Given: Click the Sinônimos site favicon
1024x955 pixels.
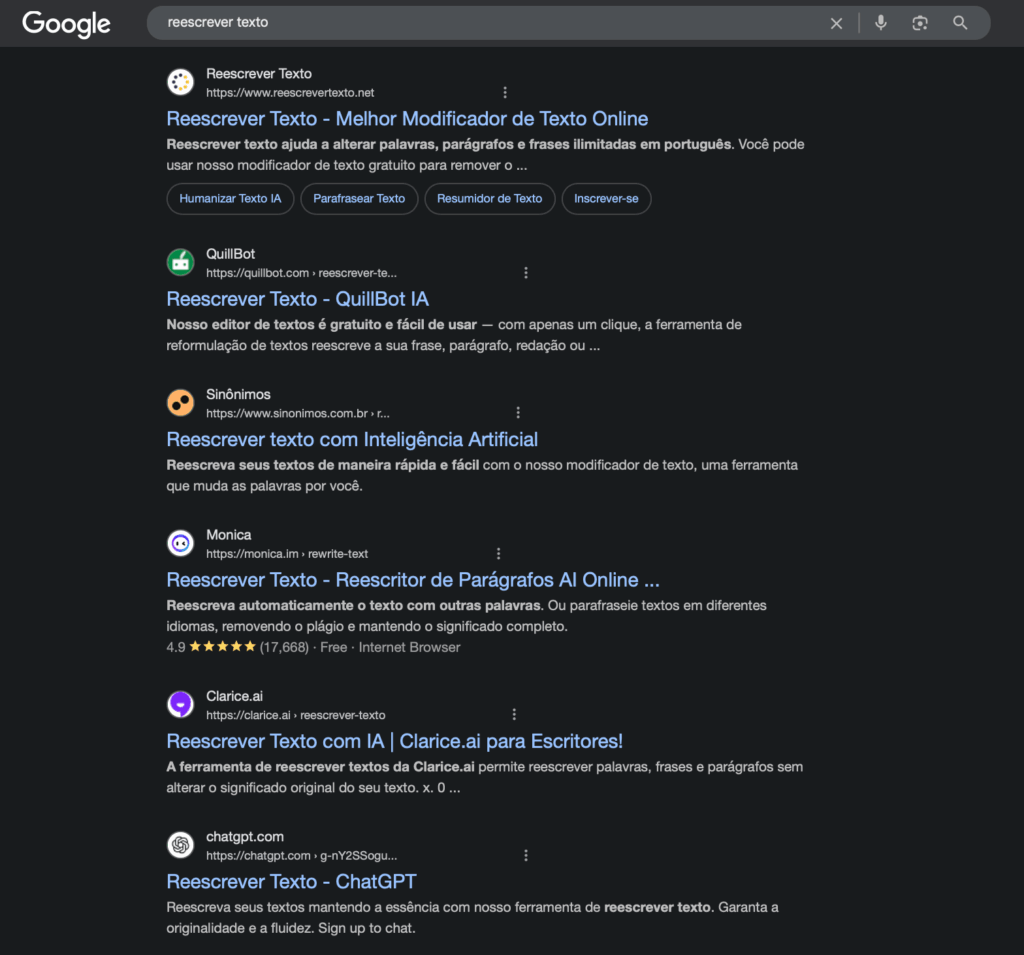Looking at the screenshot, I should [x=180, y=403].
